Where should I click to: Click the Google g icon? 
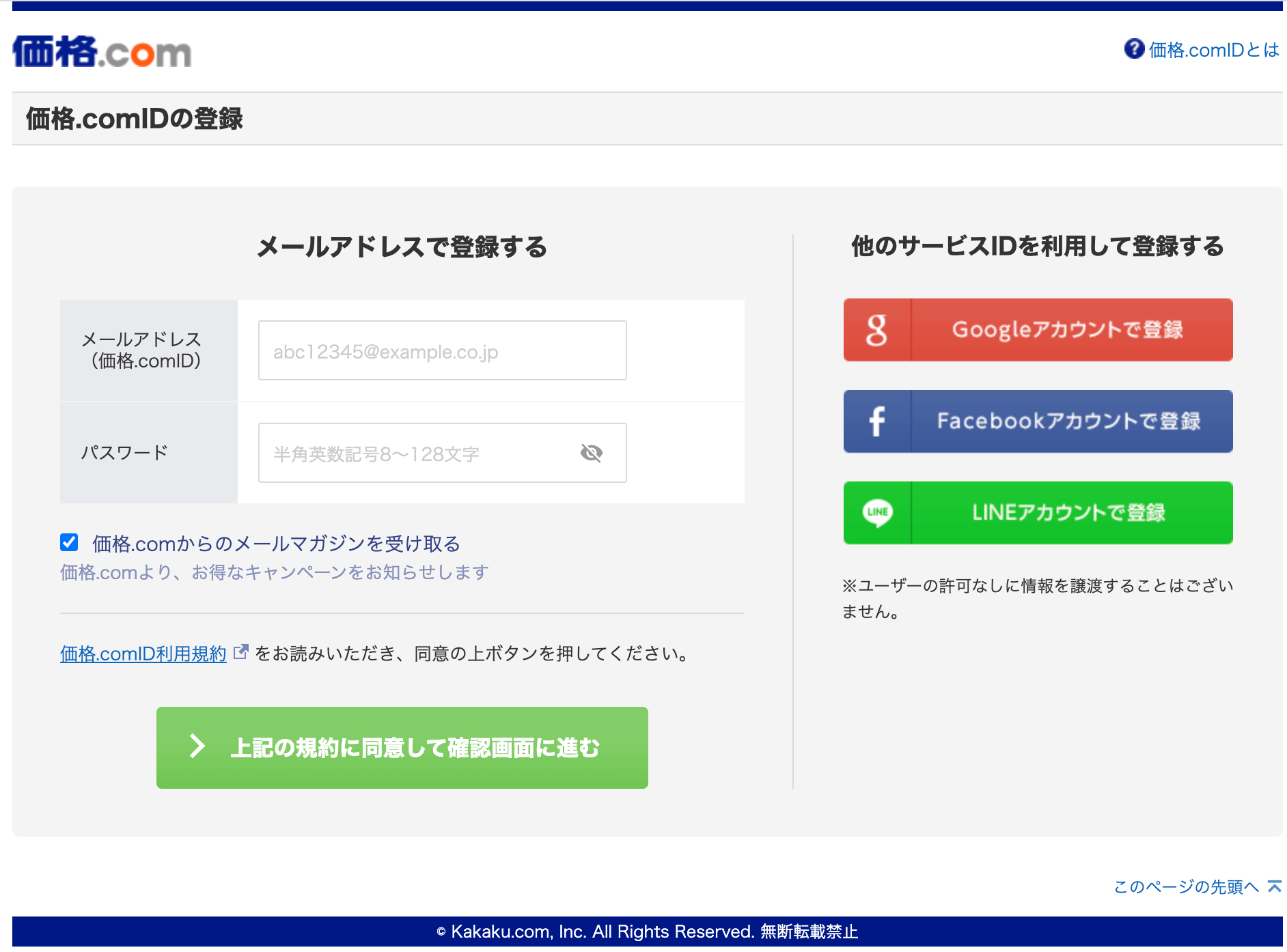click(x=877, y=330)
